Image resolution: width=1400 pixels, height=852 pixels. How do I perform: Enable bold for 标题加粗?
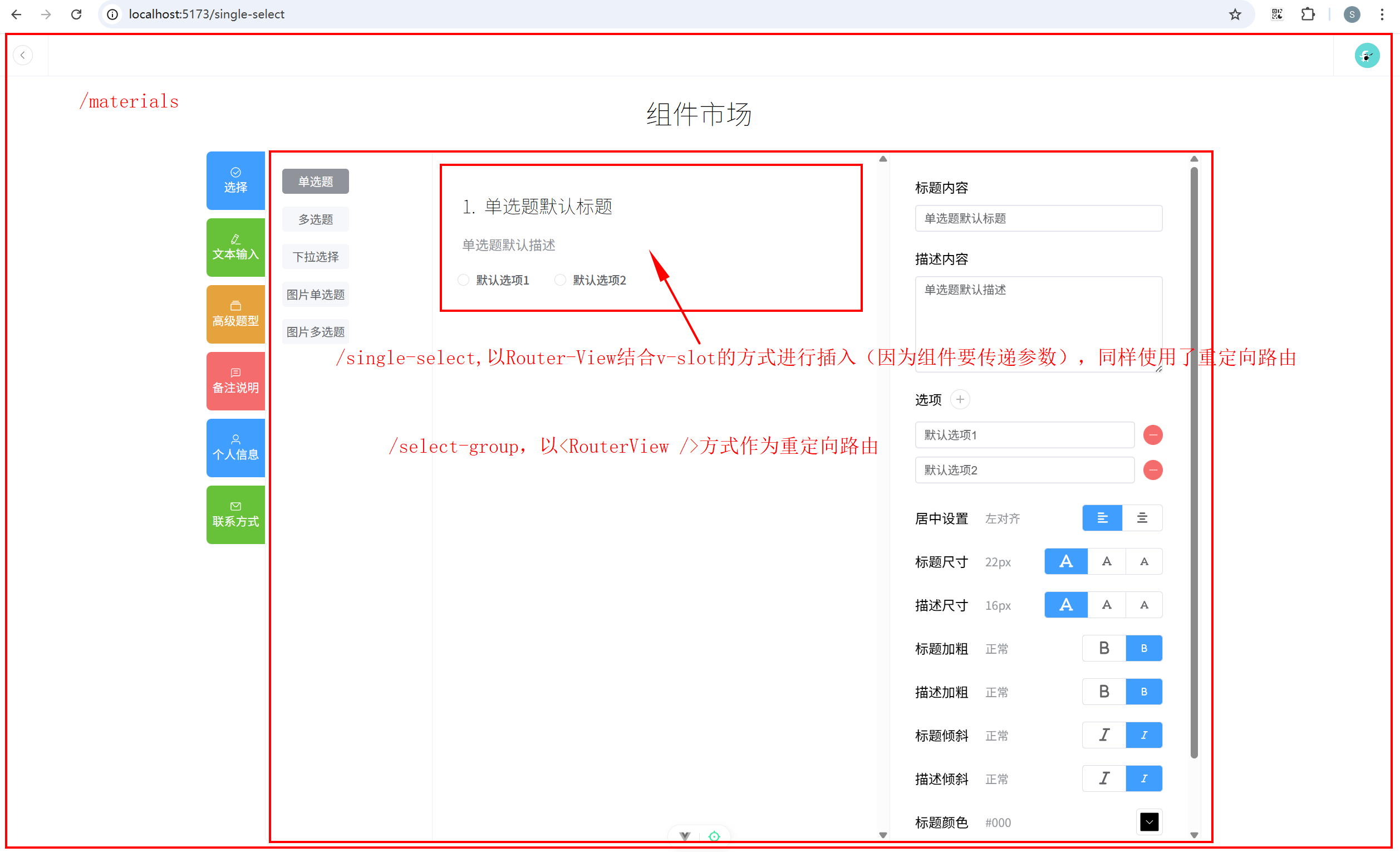point(1103,648)
